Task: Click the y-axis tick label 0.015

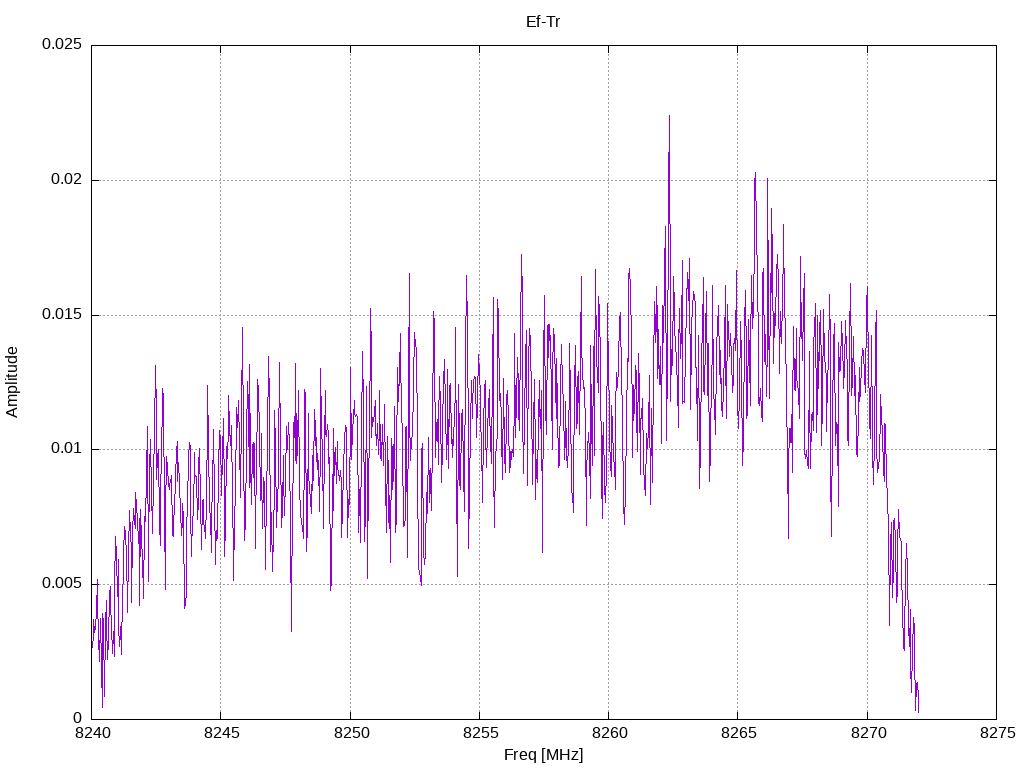Action: [62, 314]
